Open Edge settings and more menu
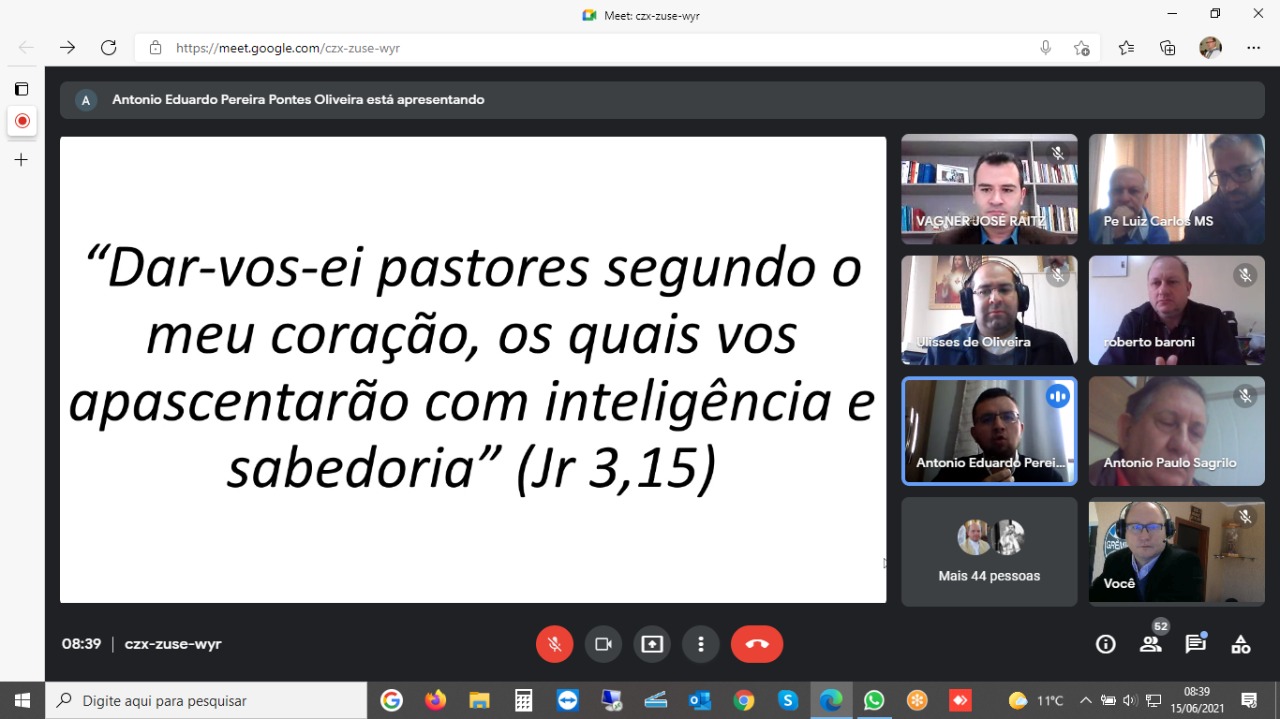The width and height of the screenshot is (1280, 719). (x=1253, y=48)
